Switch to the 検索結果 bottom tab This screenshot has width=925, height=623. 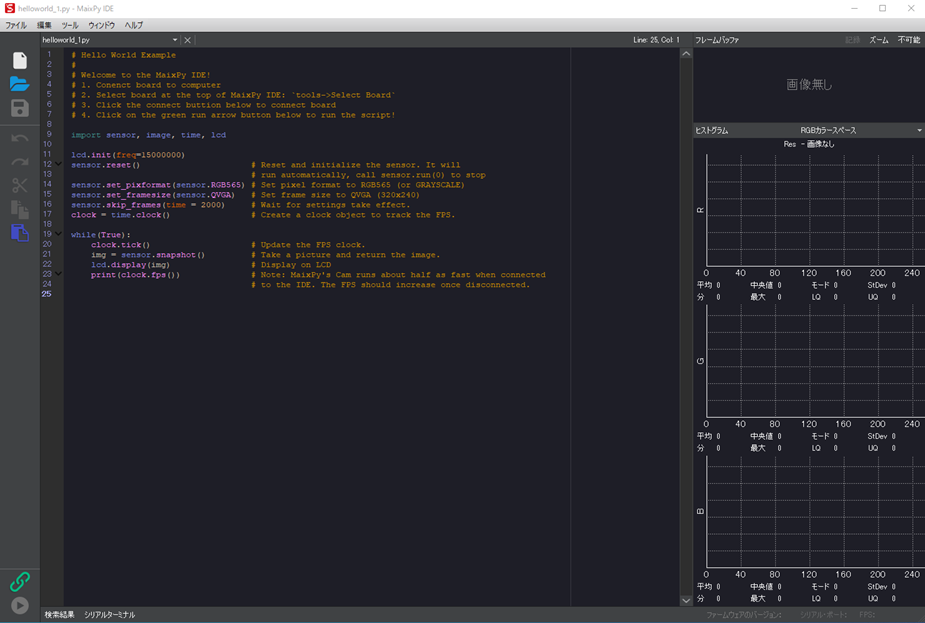click(60, 615)
